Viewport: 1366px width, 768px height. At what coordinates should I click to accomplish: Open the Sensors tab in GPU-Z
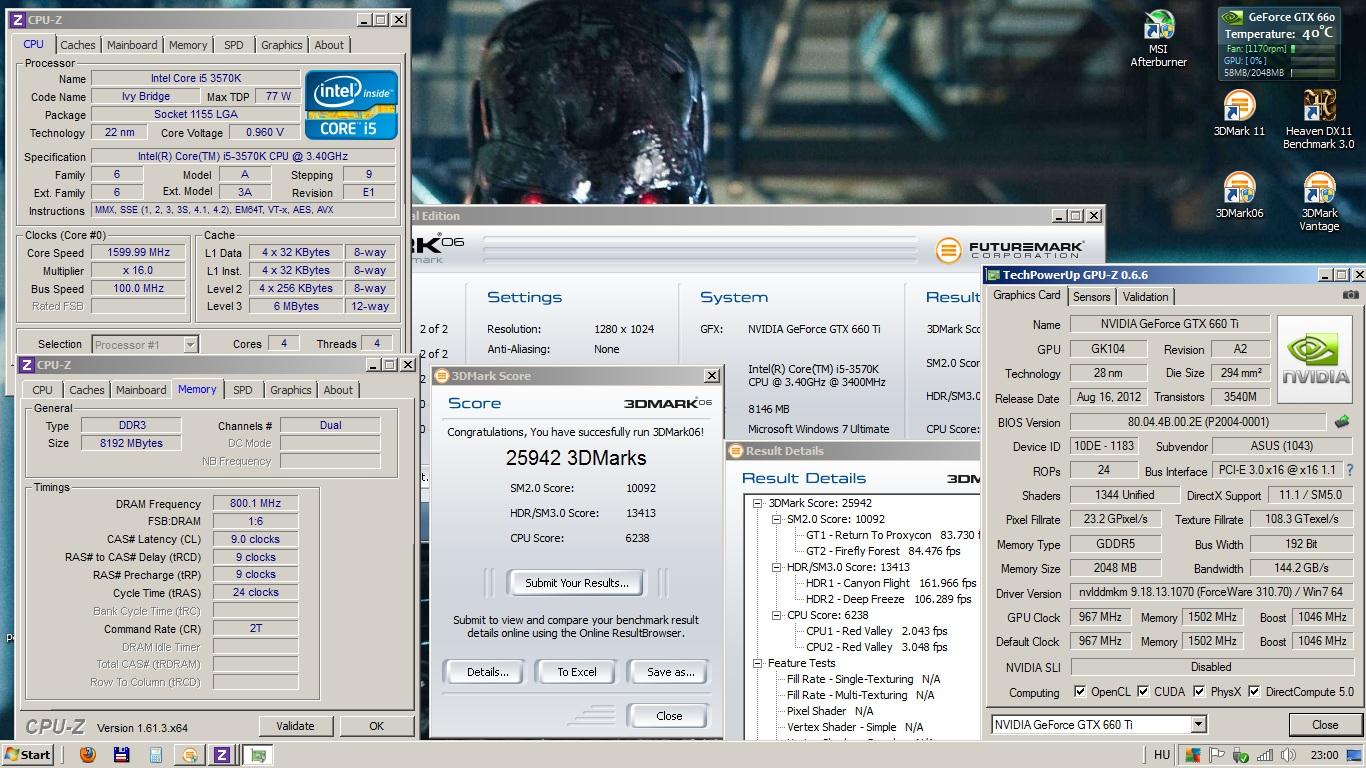[1091, 297]
